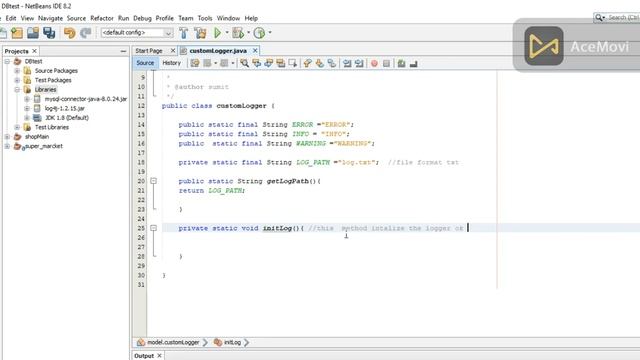
Task: Launch the Profile Project toolbar icon
Action: [x=259, y=33]
